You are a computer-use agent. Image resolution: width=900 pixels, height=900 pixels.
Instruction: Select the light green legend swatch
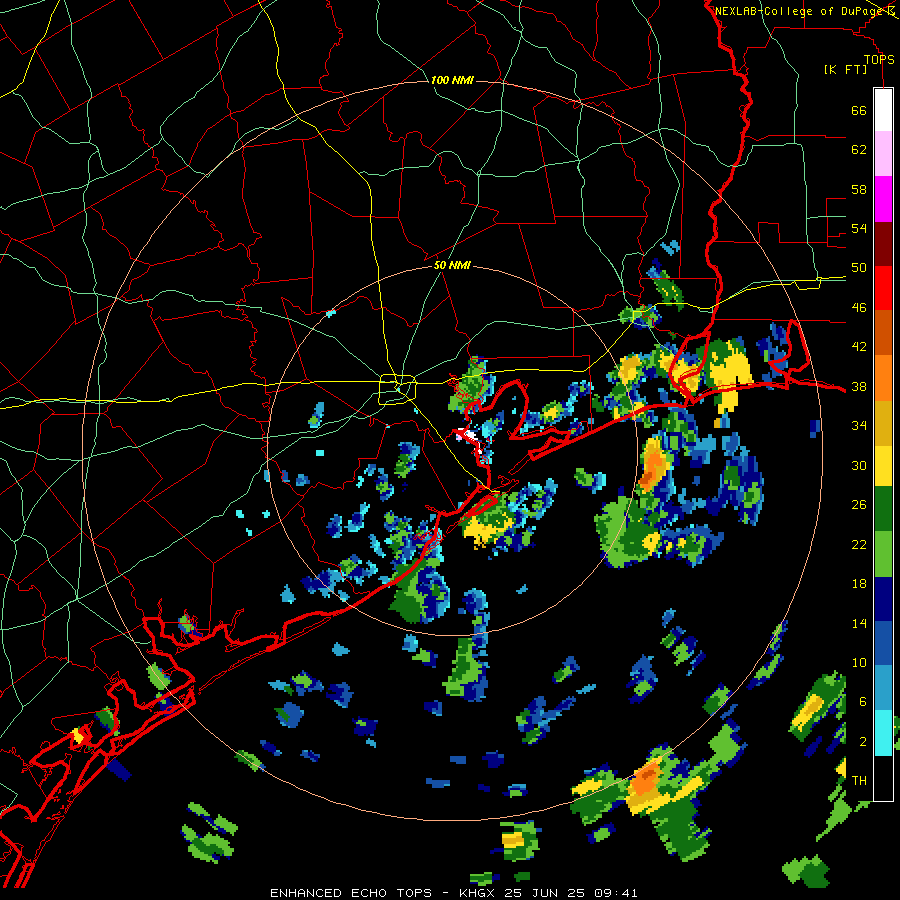click(883, 553)
